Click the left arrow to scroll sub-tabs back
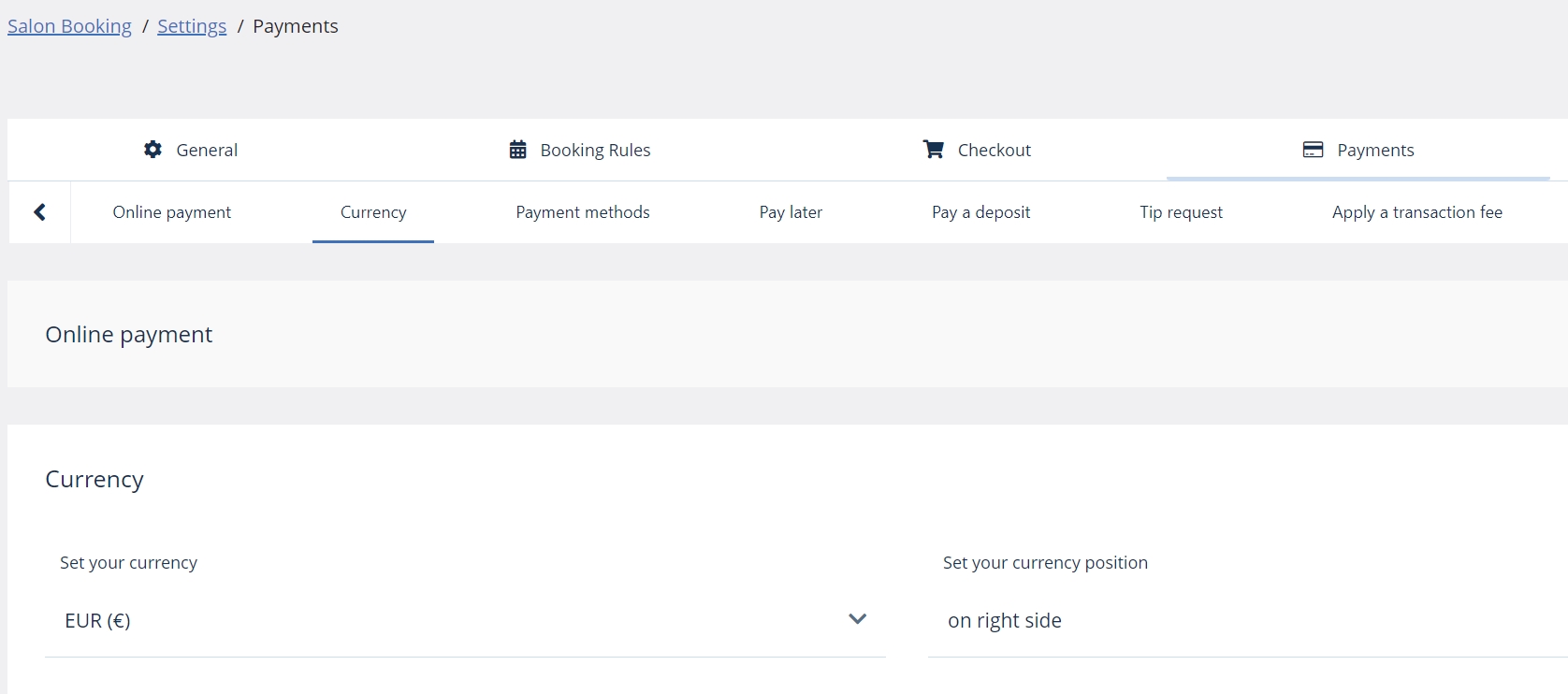 [x=39, y=212]
